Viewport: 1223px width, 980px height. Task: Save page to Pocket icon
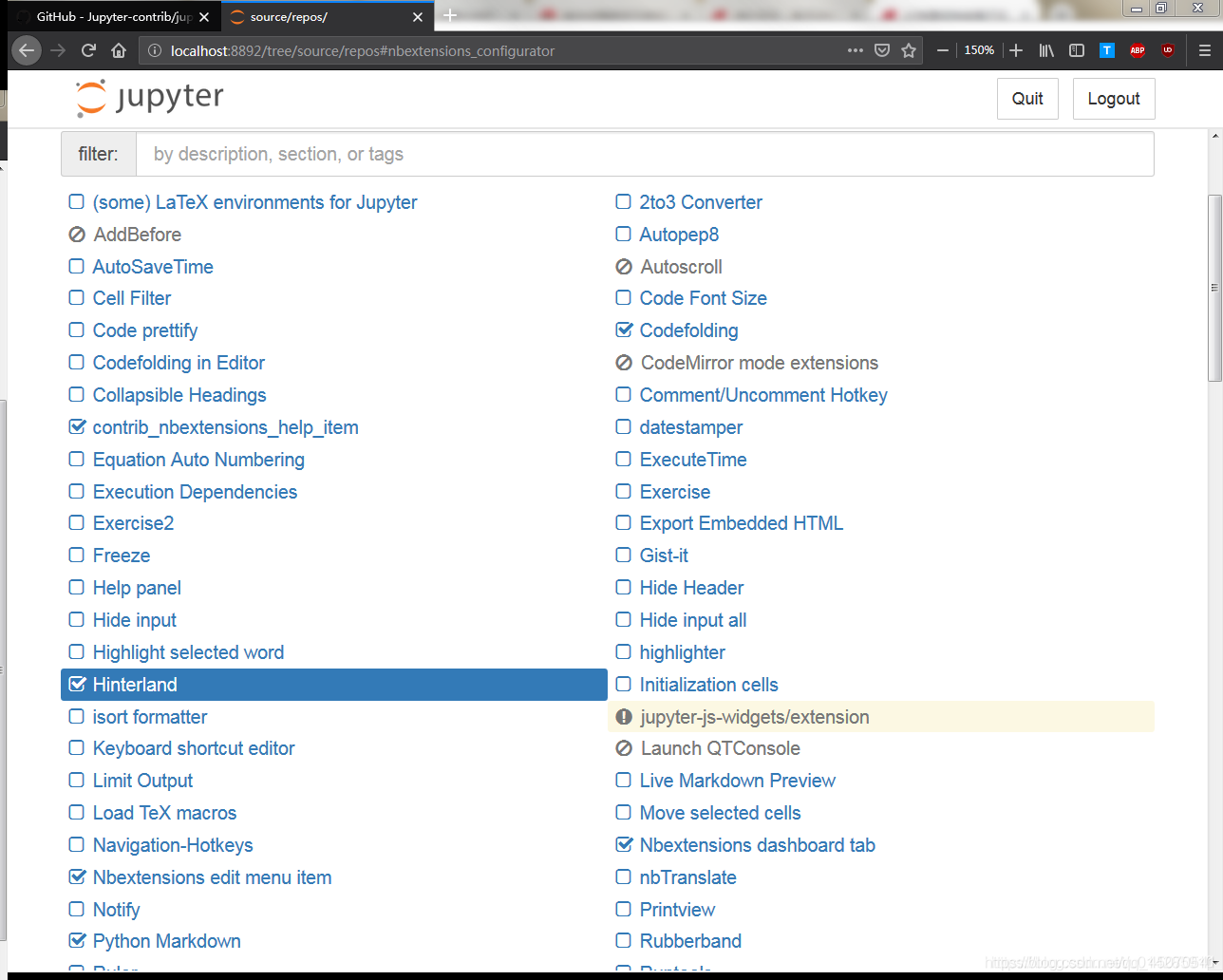pos(882,50)
